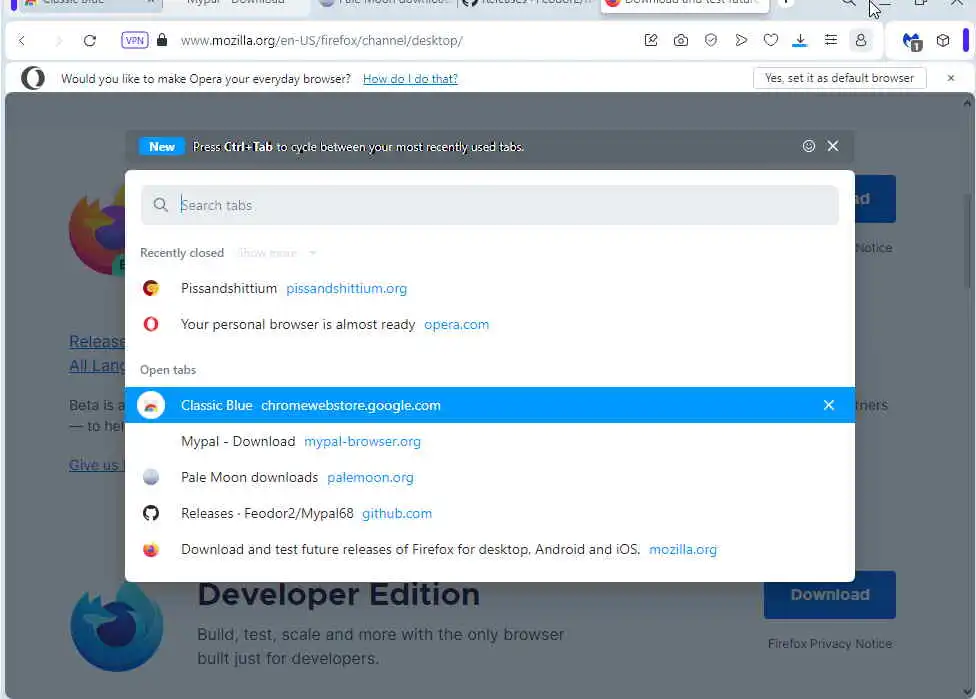
Task: Select the Firefox download tab in tab strip
Action: pos(685,4)
